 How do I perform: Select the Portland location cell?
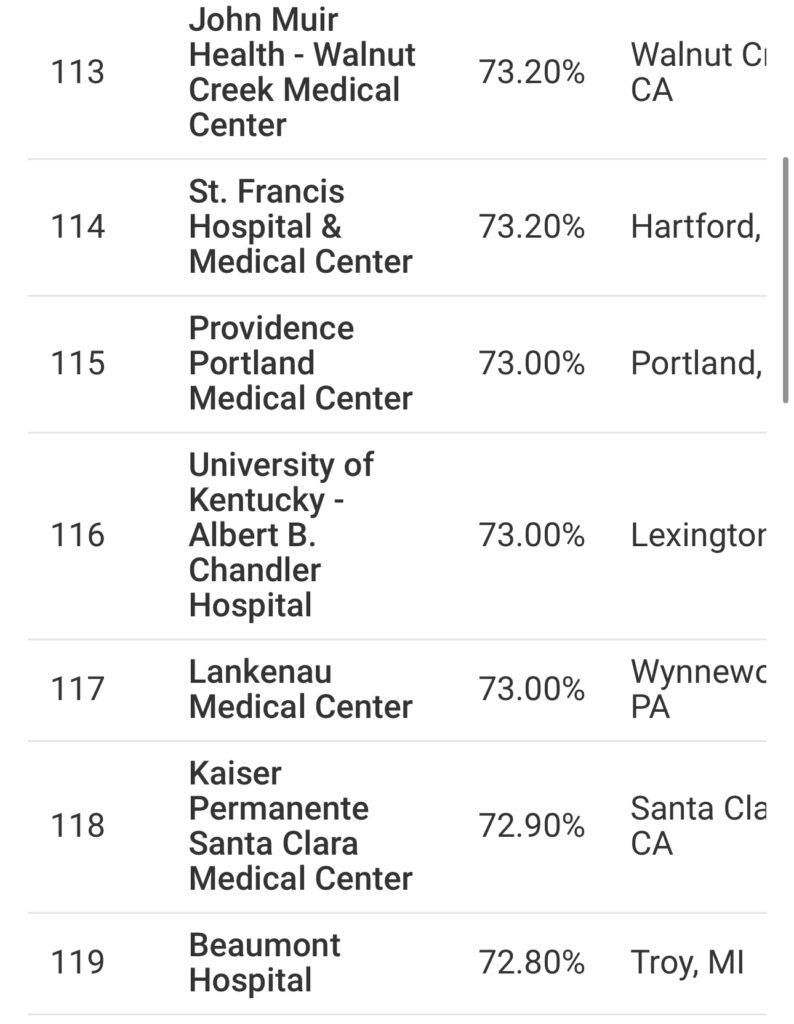tap(696, 364)
